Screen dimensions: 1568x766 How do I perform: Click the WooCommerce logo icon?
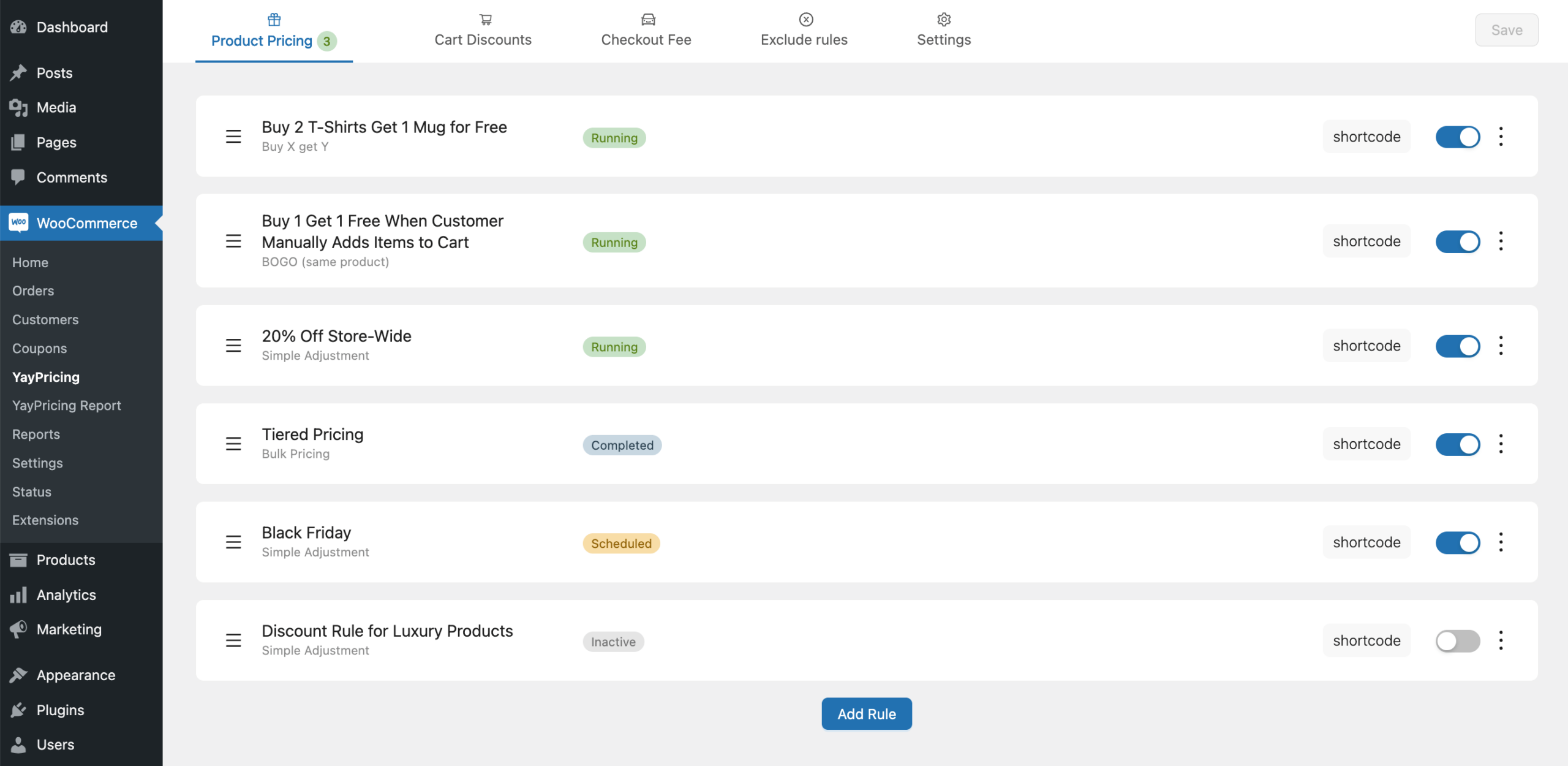click(18, 222)
